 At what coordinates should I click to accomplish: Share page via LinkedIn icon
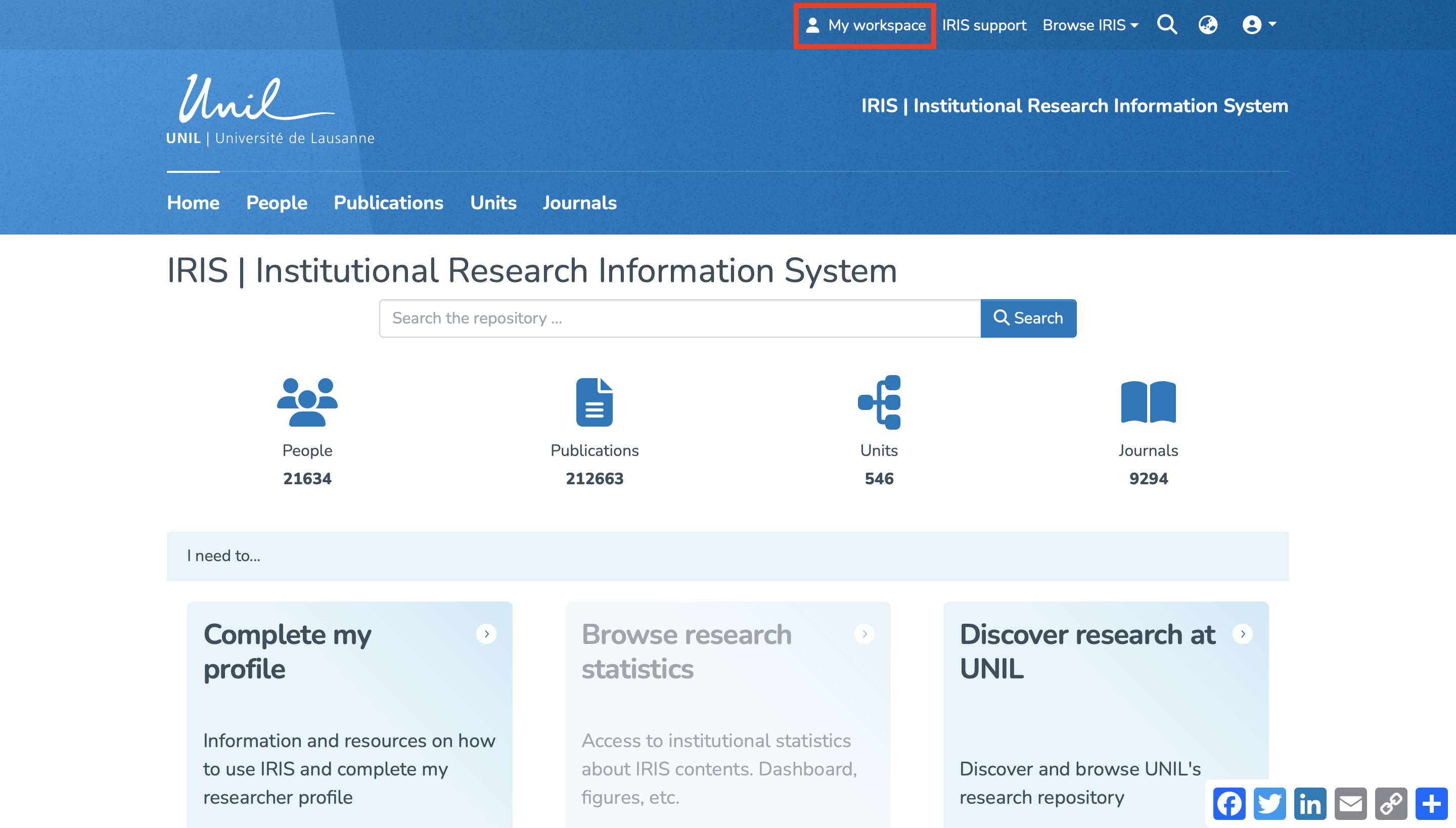[x=1310, y=804]
